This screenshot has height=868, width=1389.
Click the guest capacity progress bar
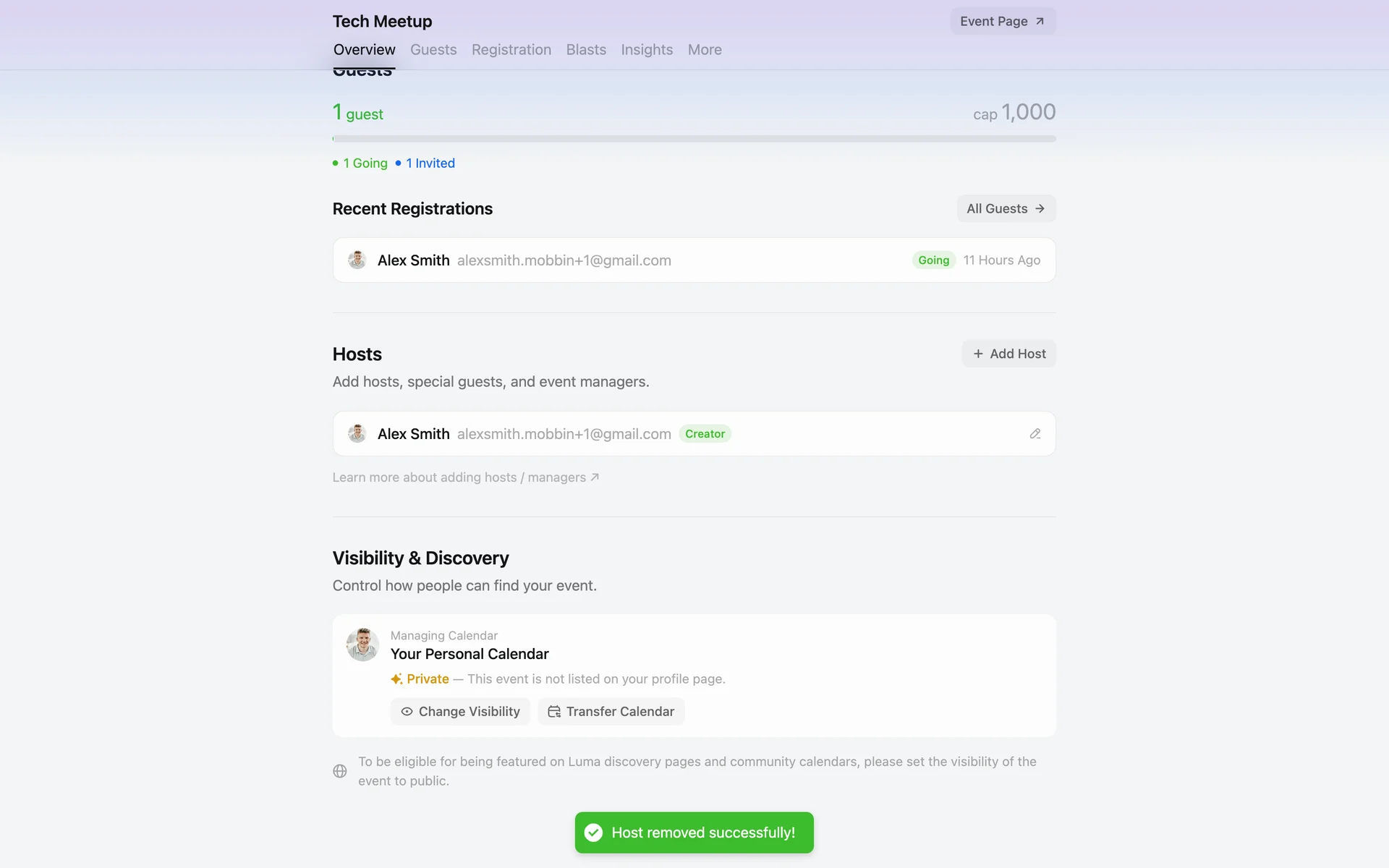pos(694,138)
